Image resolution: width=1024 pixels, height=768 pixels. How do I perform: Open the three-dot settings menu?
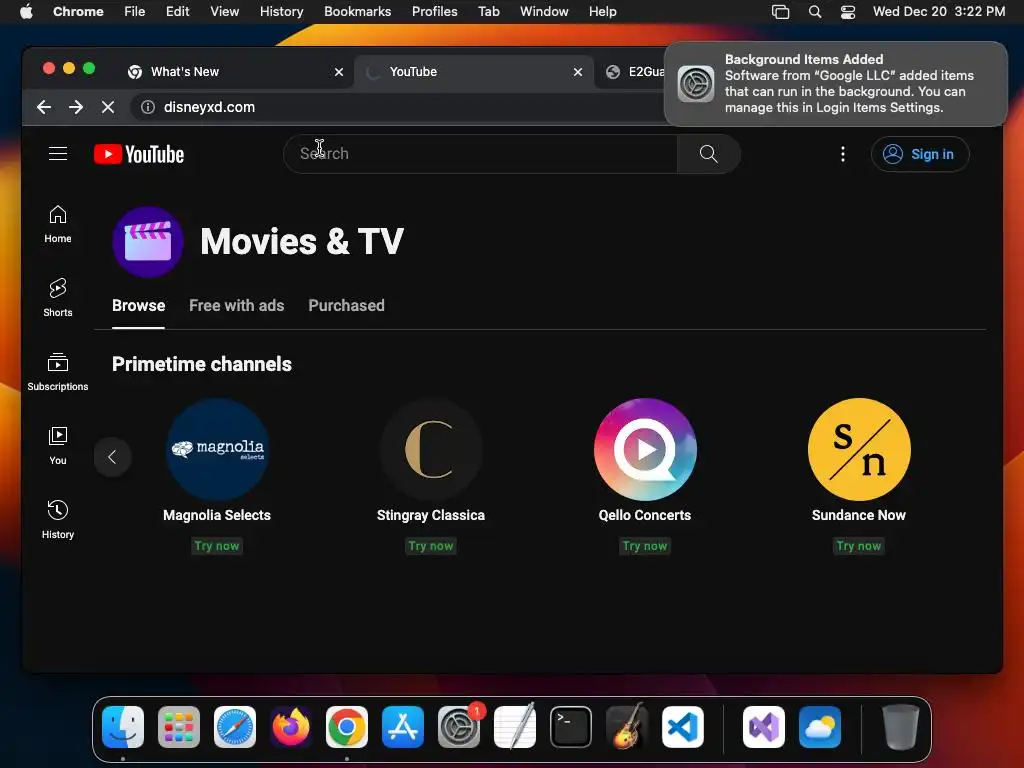[x=842, y=154]
